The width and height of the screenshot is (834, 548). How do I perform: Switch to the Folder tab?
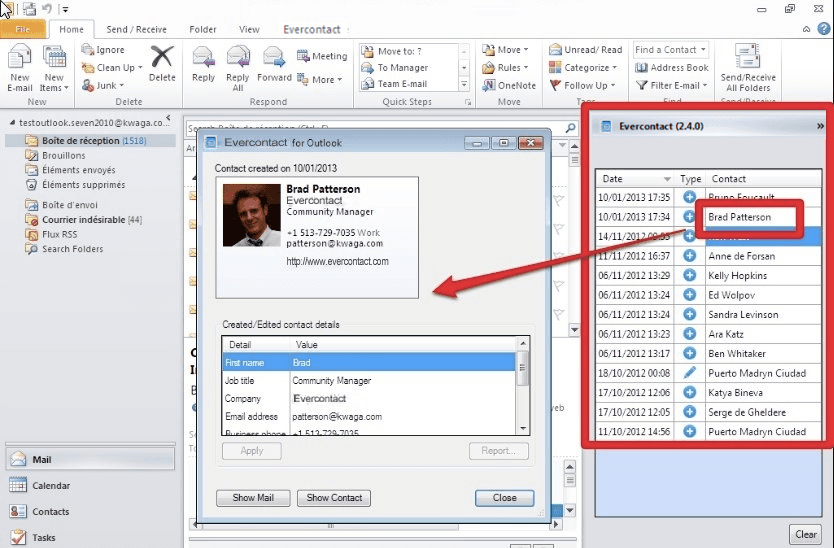(203, 29)
